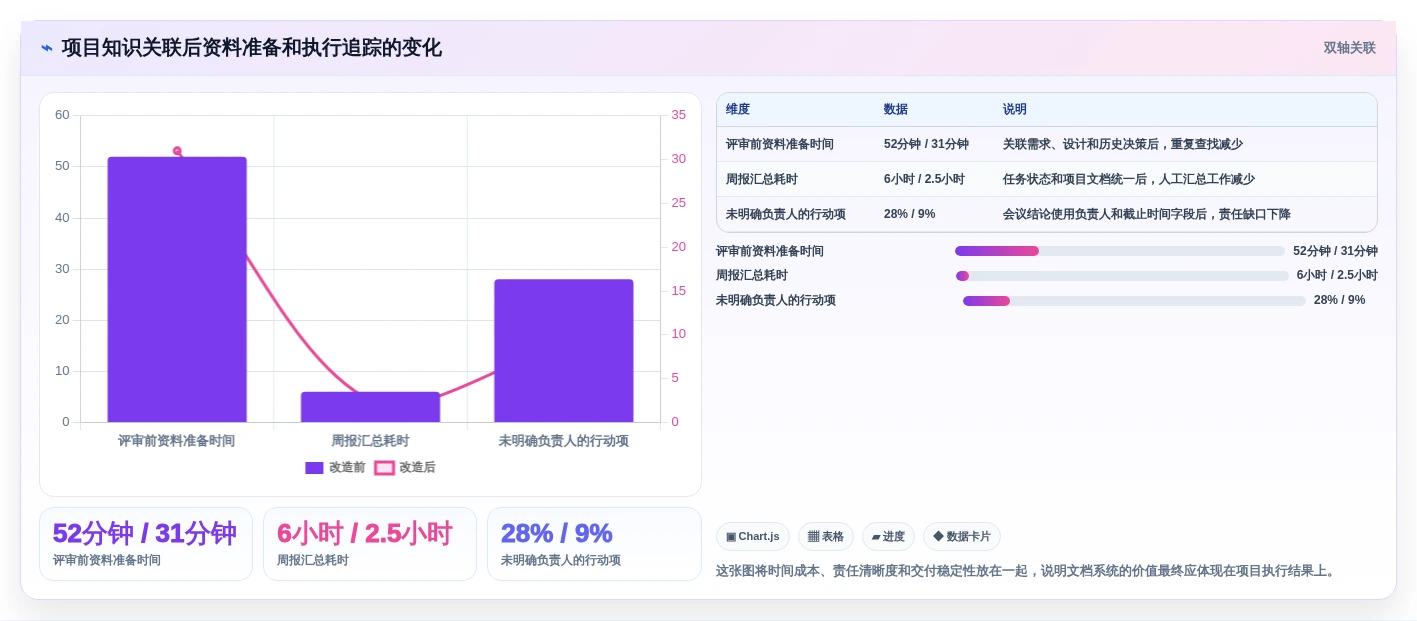Click the x-axis label 周报汇总耗时

(x=370, y=441)
